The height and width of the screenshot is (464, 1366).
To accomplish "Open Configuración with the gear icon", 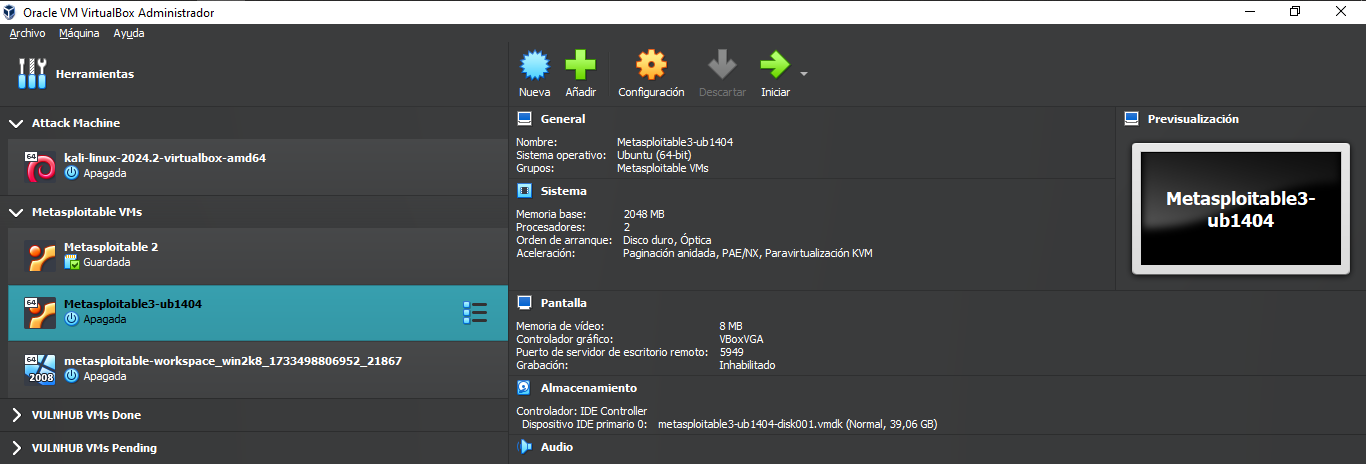I will point(651,66).
